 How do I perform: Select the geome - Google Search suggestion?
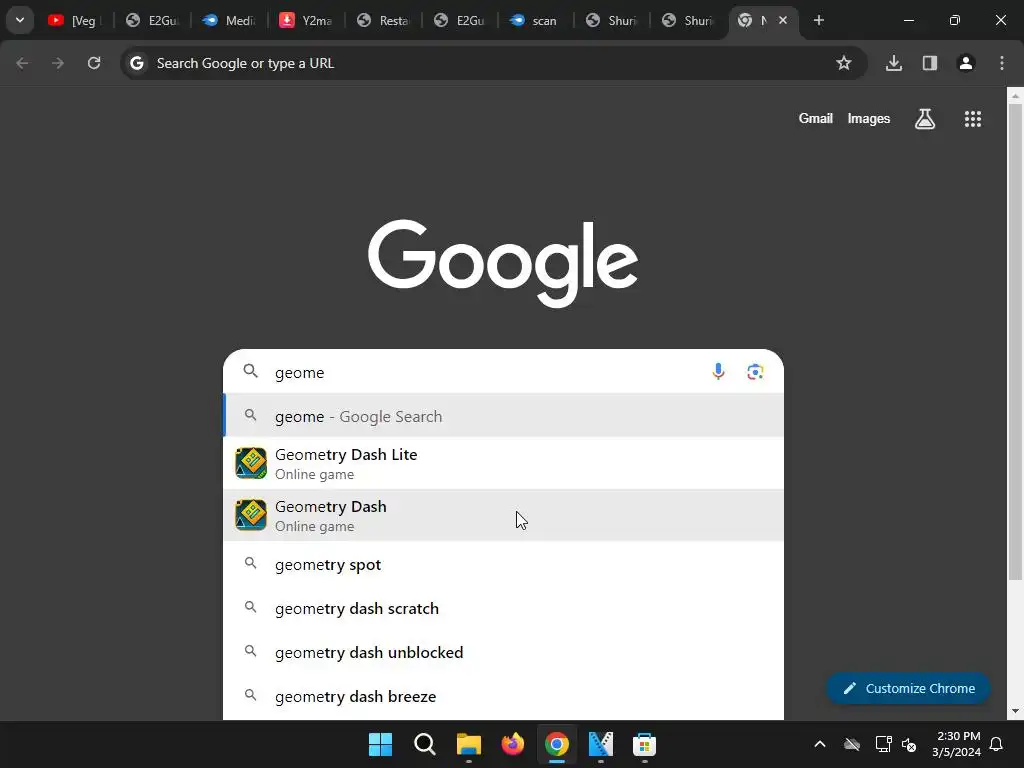point(503,416)
